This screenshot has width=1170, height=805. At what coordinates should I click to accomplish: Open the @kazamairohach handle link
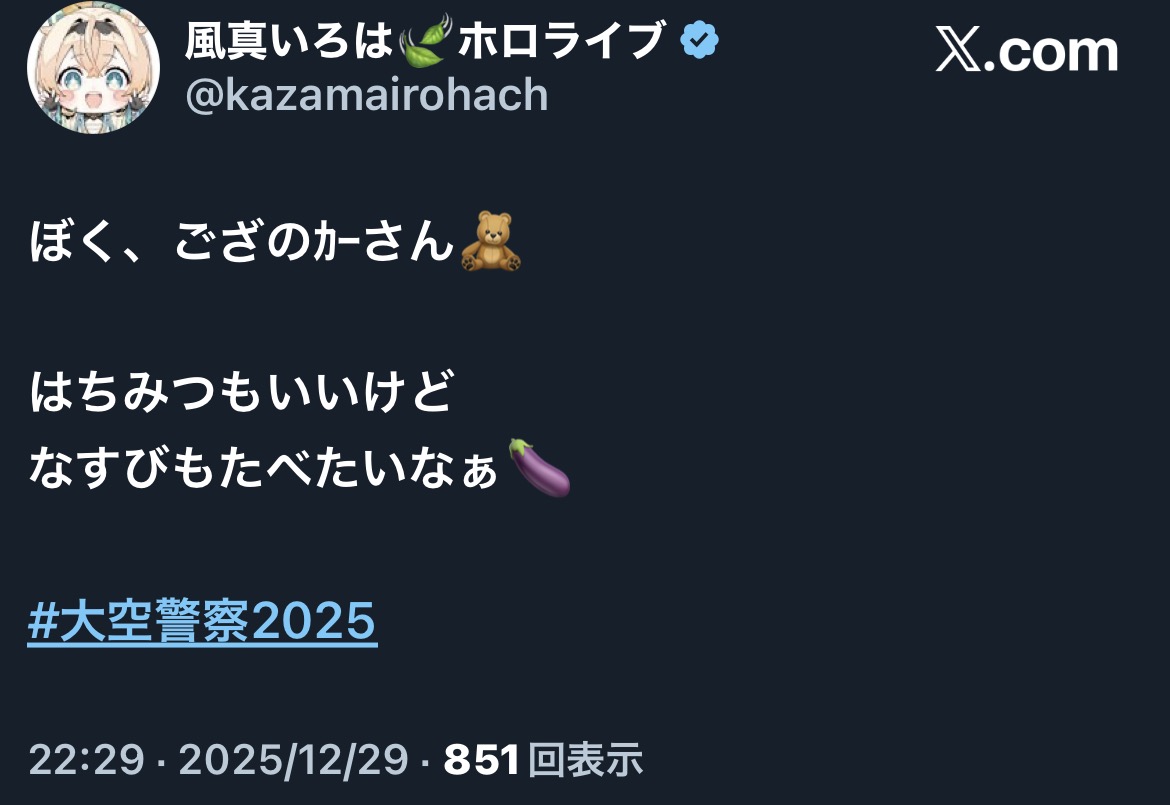pyautogui.click(x=366, y=95)
